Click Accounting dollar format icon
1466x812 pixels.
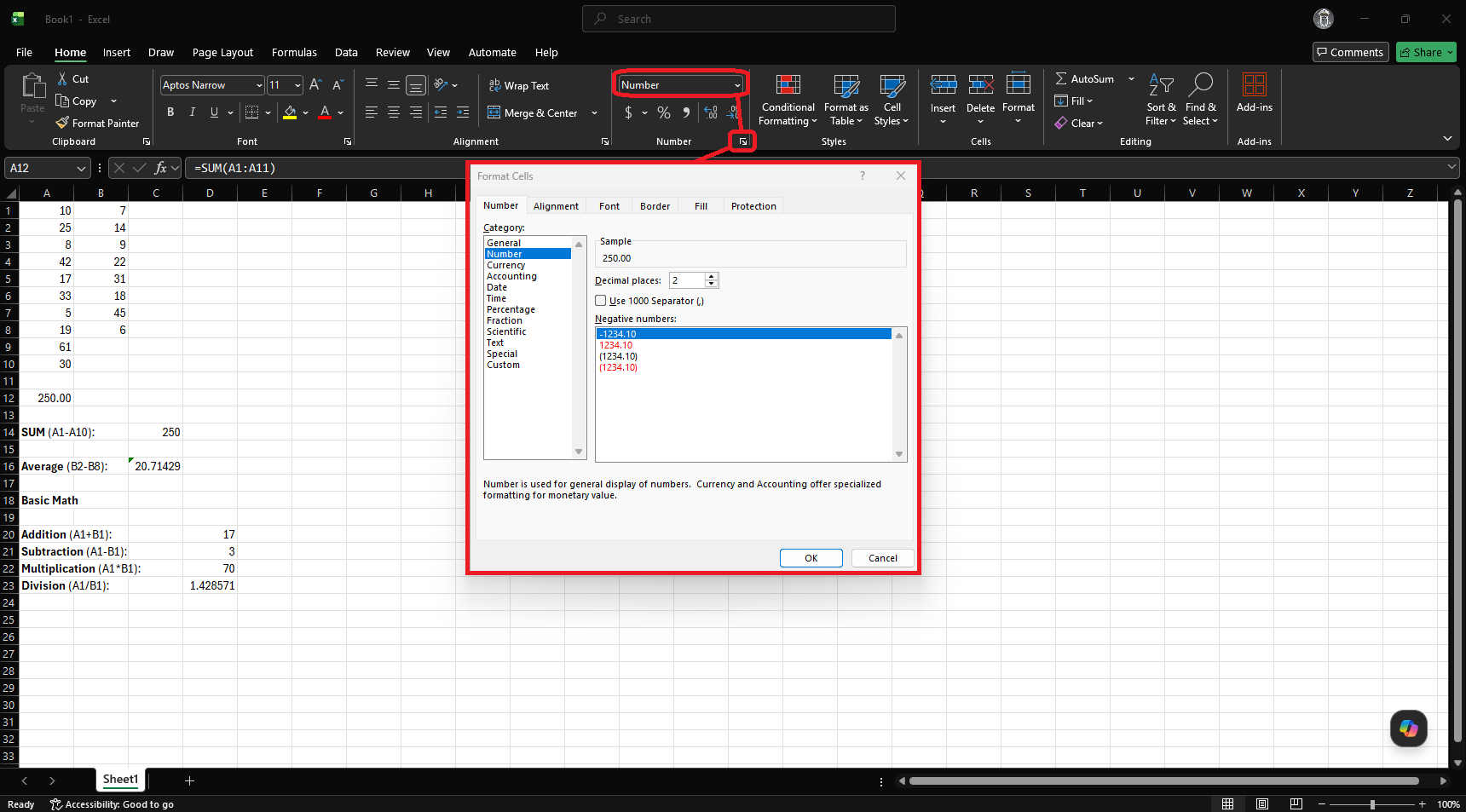628,112
